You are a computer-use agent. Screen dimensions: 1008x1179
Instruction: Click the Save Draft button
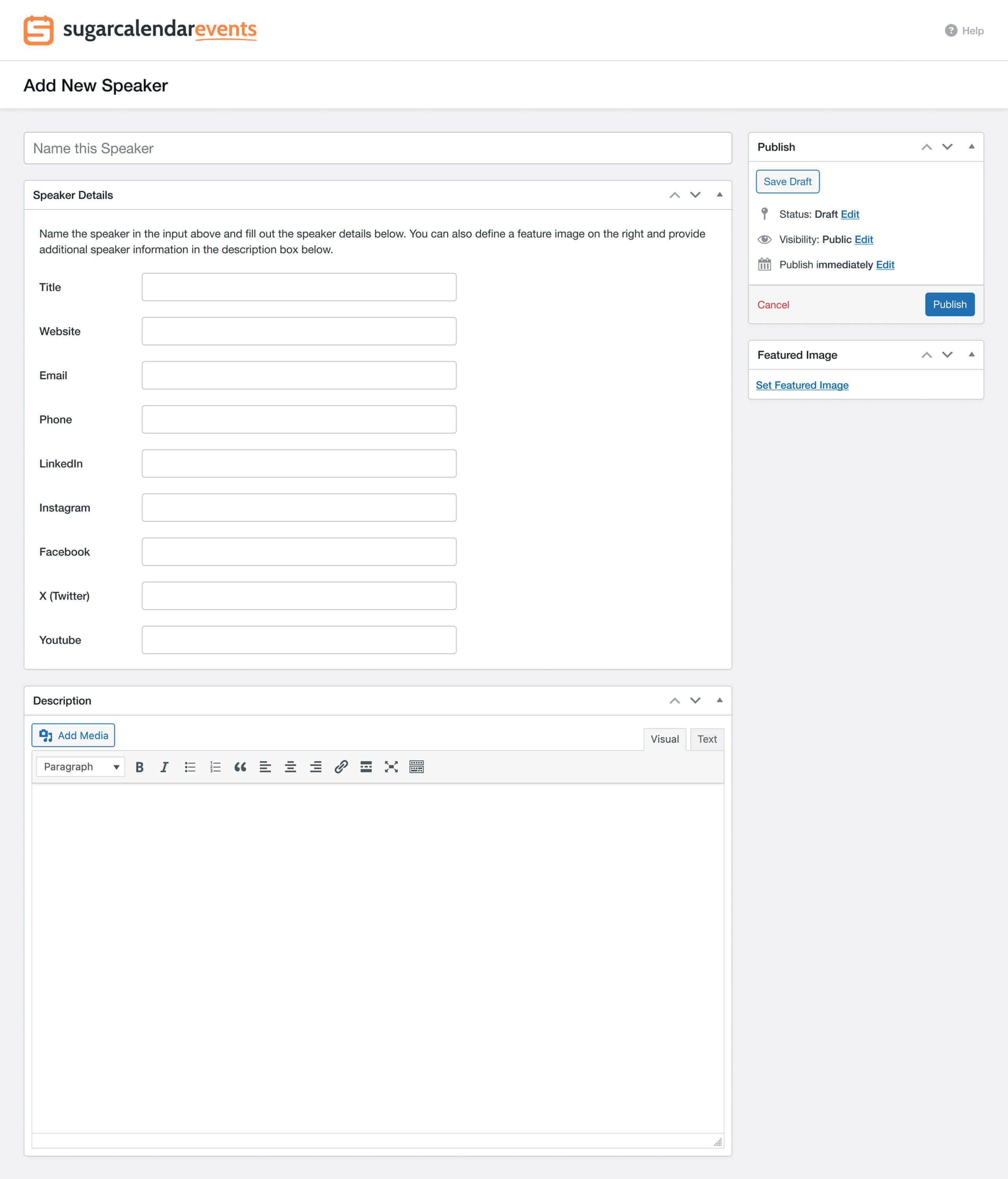(787, 182)
